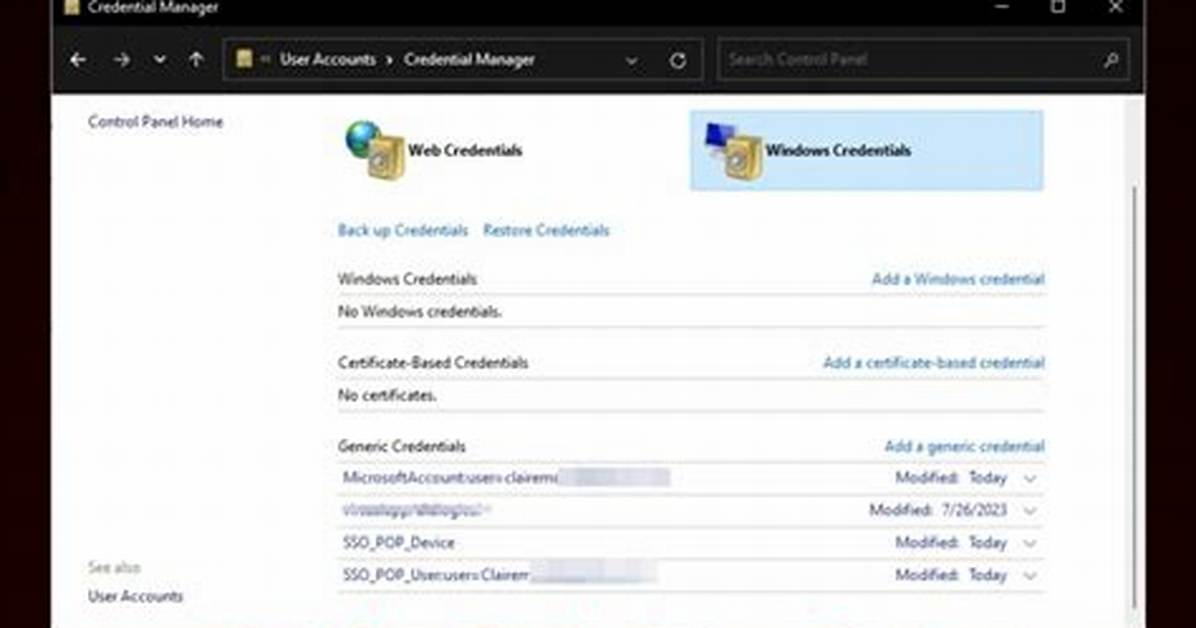Expand the MicrosoftAccount credential chevron

click(x=1030, y=479)
